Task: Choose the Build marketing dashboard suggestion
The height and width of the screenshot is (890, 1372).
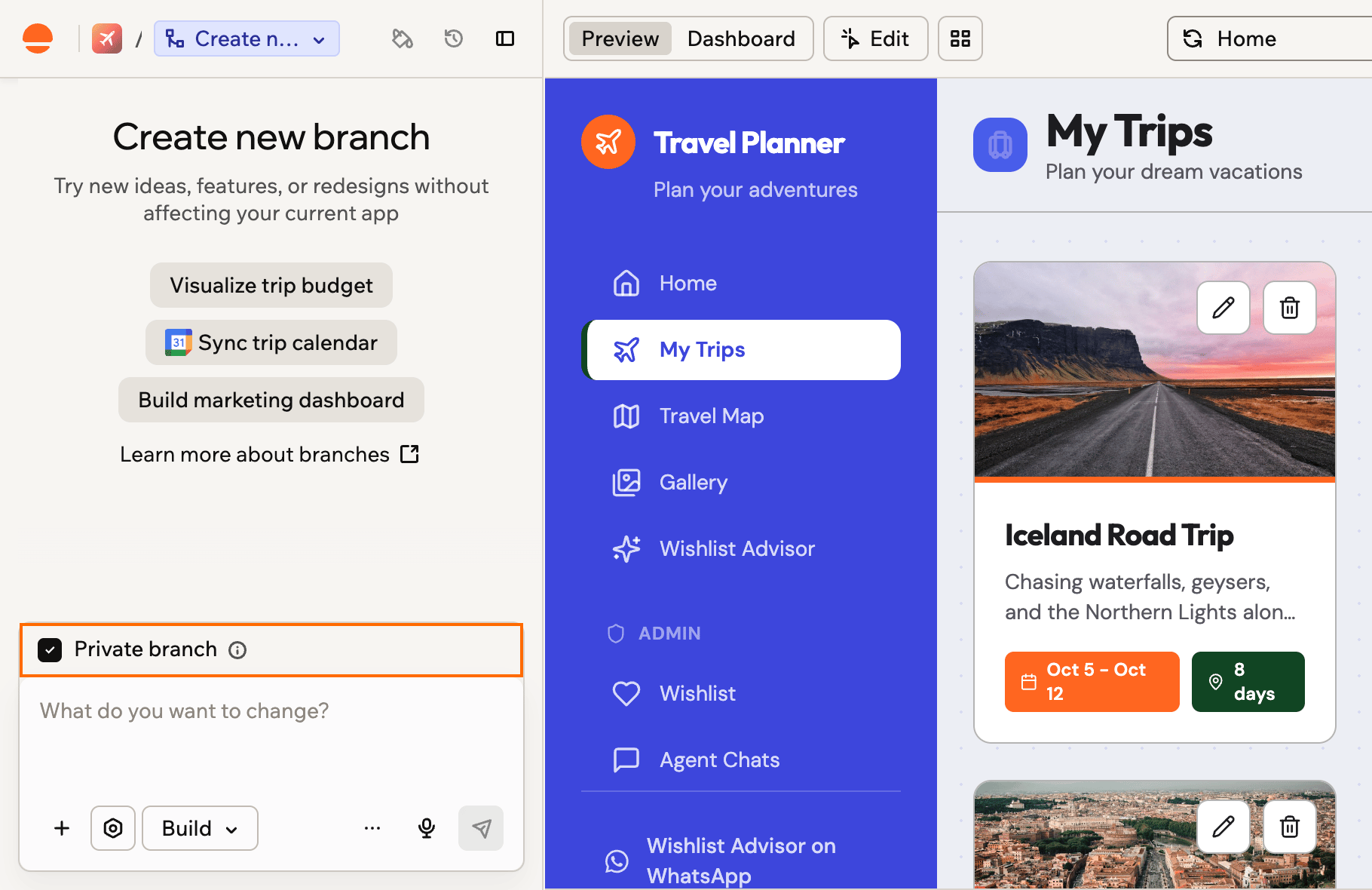Action: (271, 400)
